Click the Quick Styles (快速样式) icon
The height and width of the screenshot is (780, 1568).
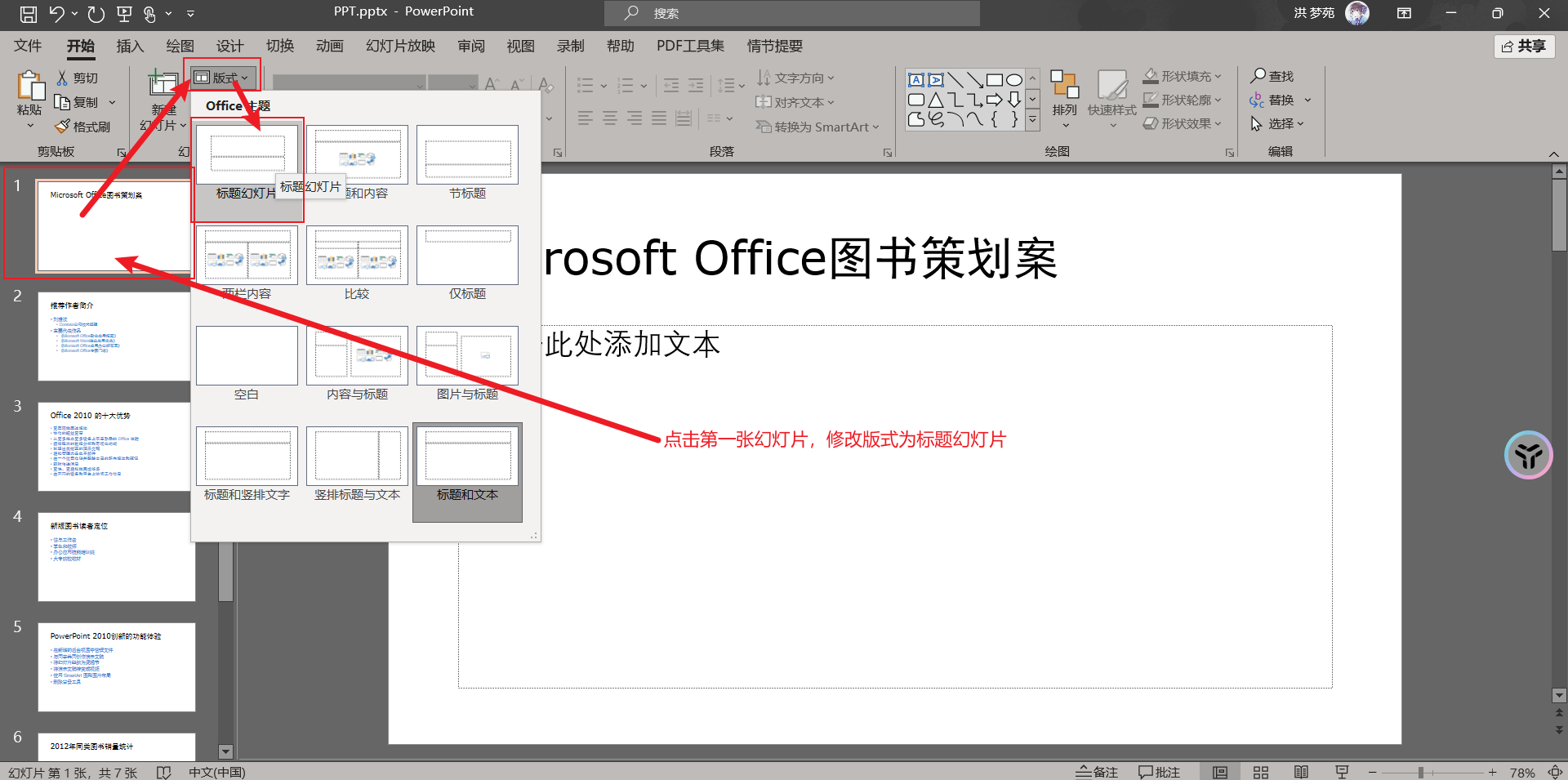click(1111, 84)
